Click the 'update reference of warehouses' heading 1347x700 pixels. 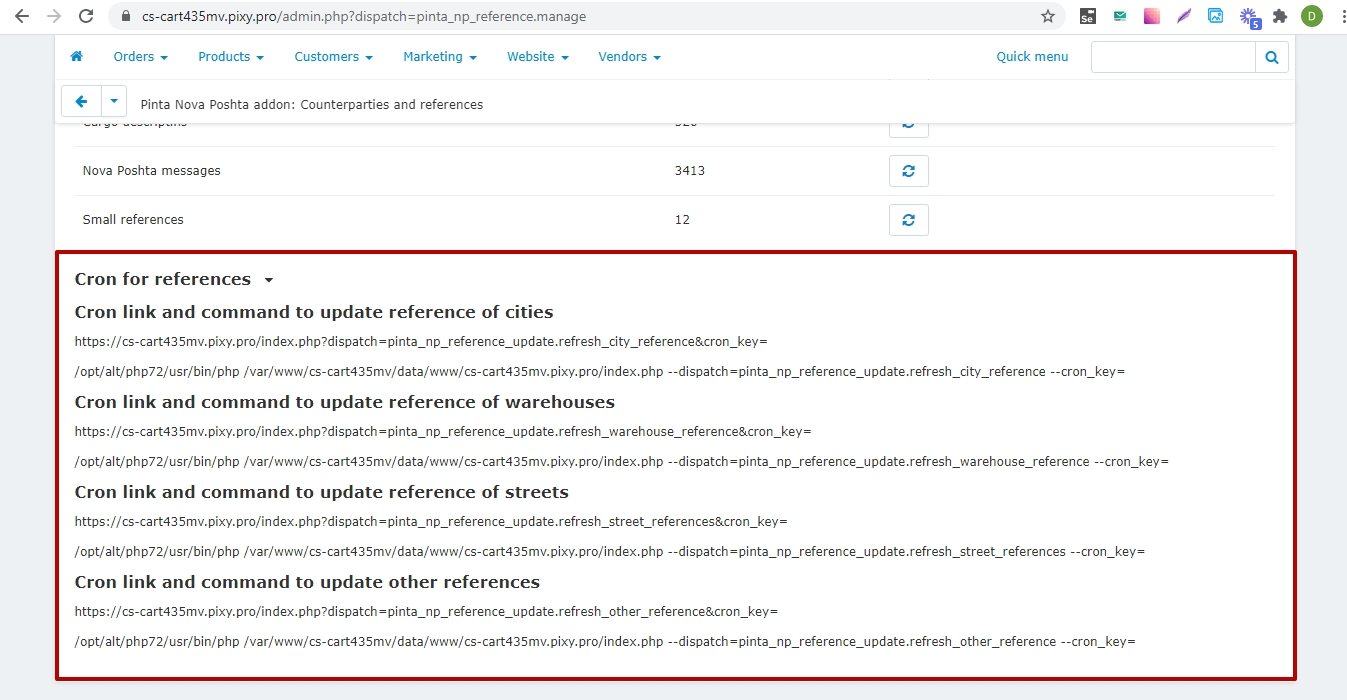point(345,402)
